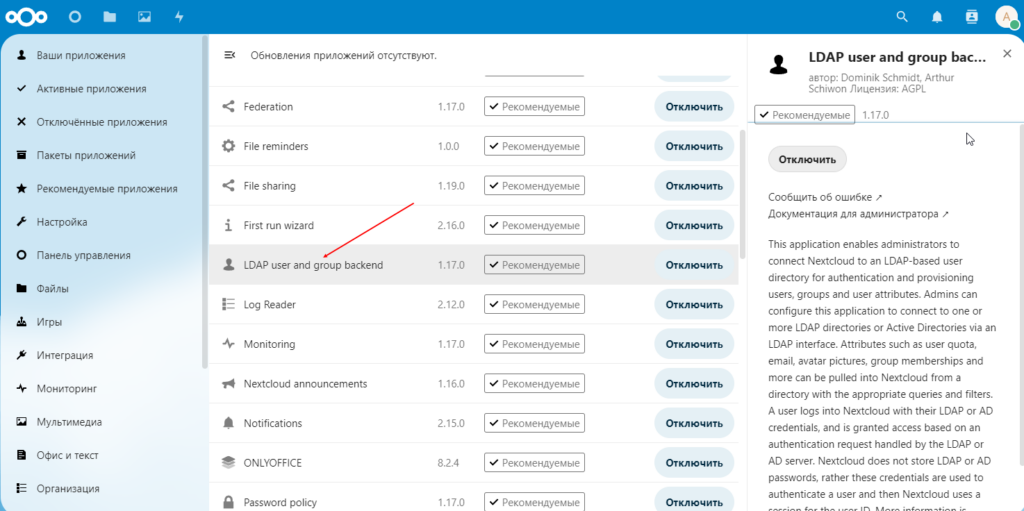Disable the Nextcloud announcements app
1024x511 pixels.
[694, 384]
